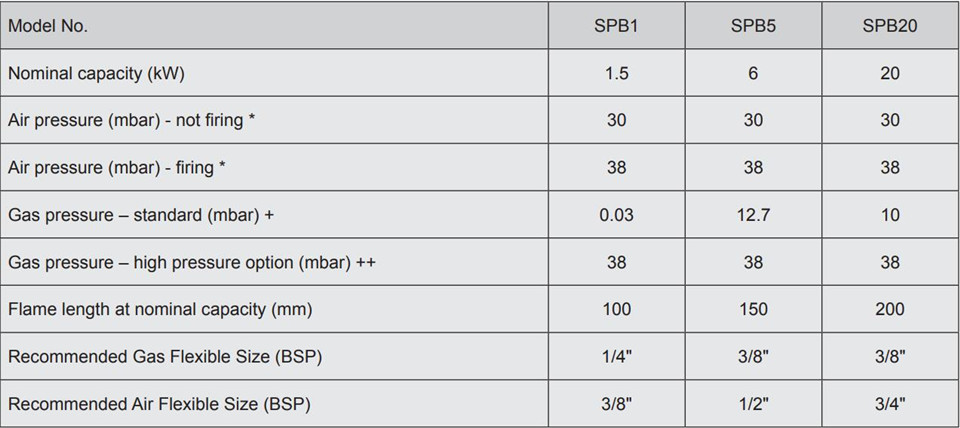Click SPB5 flame length value 150
The image size is (960, 428).
pos(753,309)
